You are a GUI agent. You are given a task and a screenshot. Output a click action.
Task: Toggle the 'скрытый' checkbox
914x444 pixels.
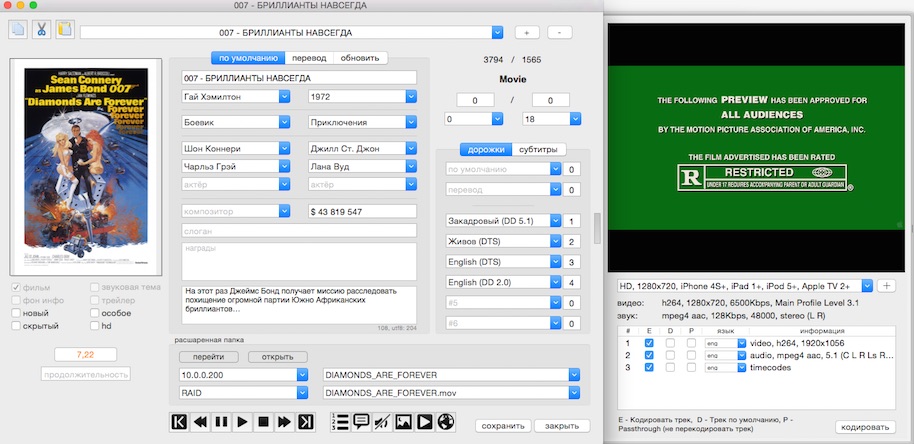point(16,326)
